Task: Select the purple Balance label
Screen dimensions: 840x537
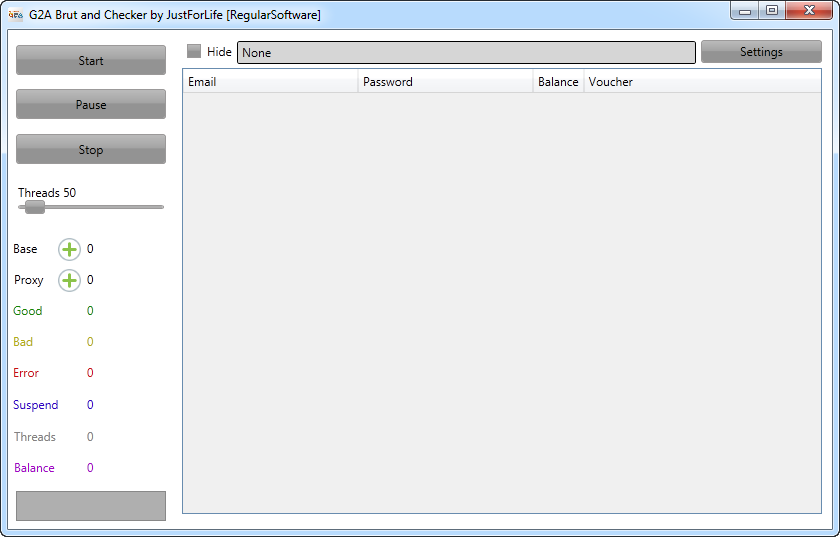Action: 34,468
